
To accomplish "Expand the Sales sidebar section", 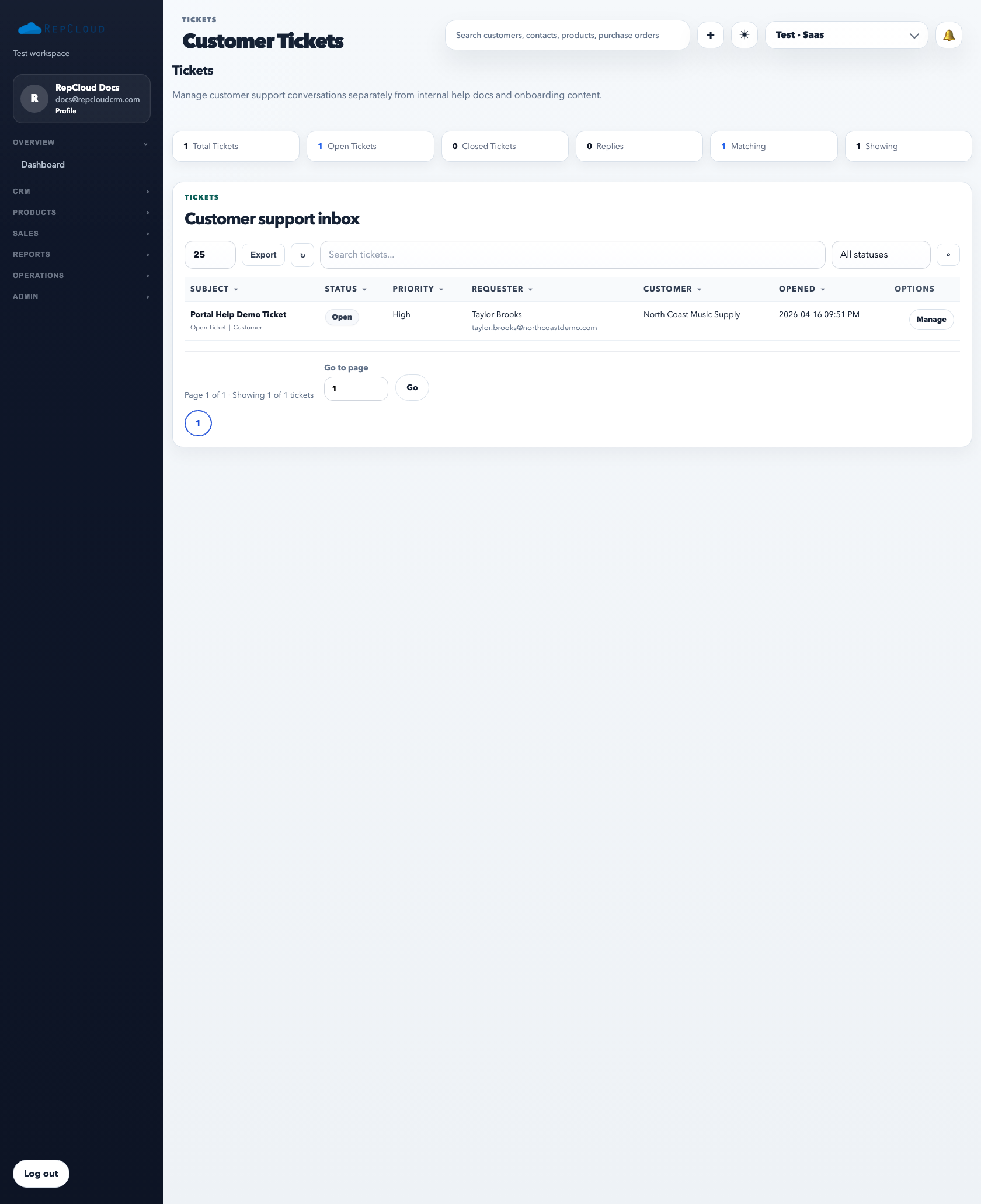I will point(82,234).
